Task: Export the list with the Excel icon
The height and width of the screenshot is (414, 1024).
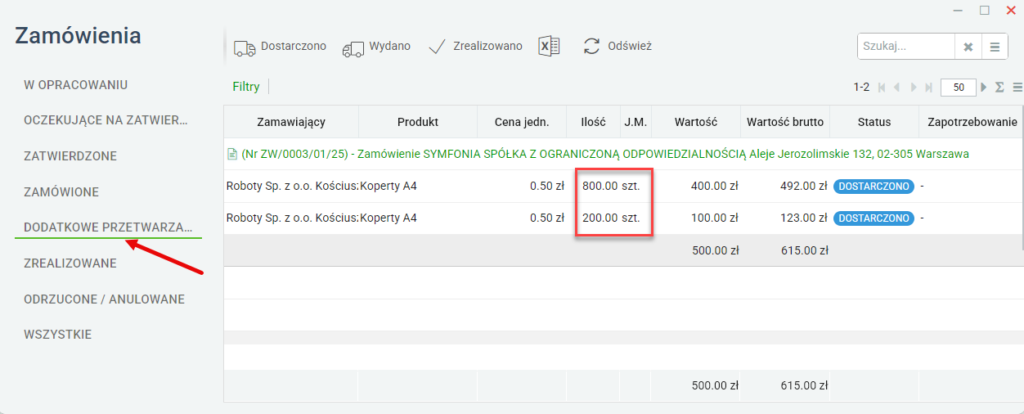Action: point(549,46)
